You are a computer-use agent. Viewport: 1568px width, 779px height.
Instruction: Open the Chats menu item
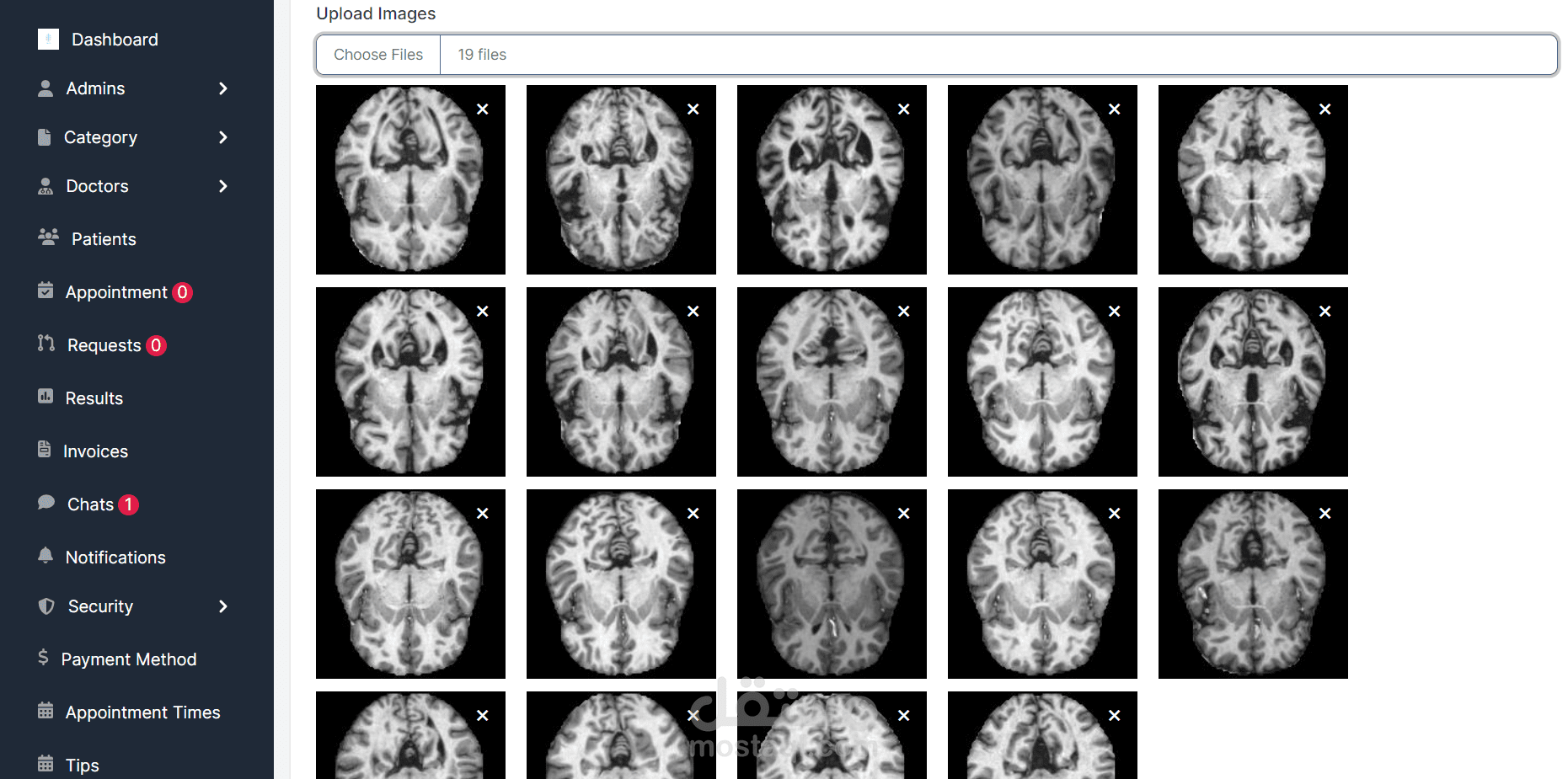[x=90, y=504]
